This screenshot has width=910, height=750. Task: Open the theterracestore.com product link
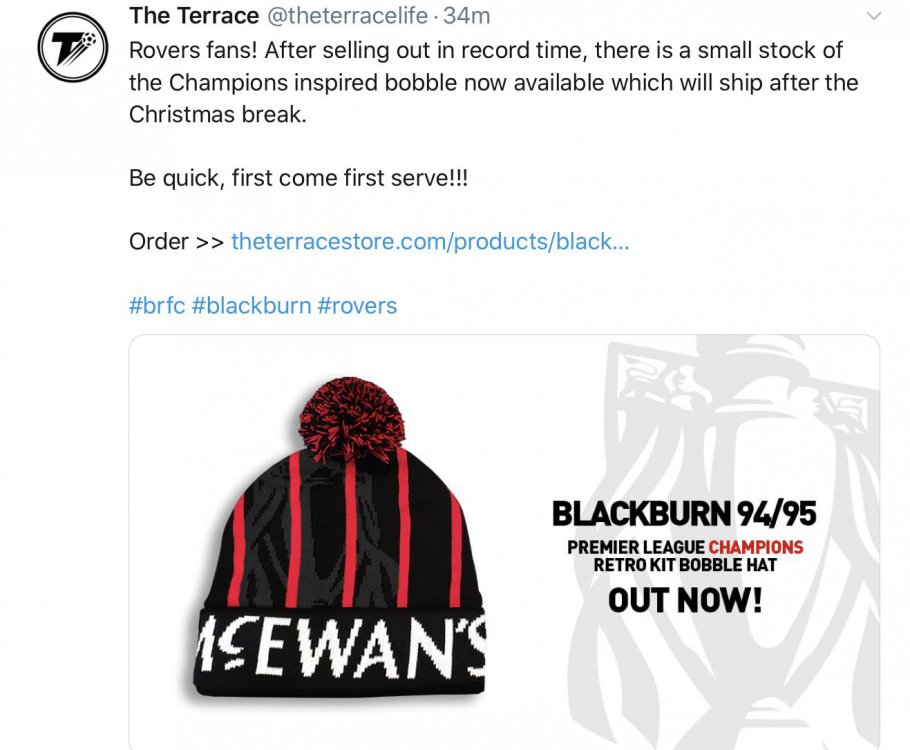430,241
